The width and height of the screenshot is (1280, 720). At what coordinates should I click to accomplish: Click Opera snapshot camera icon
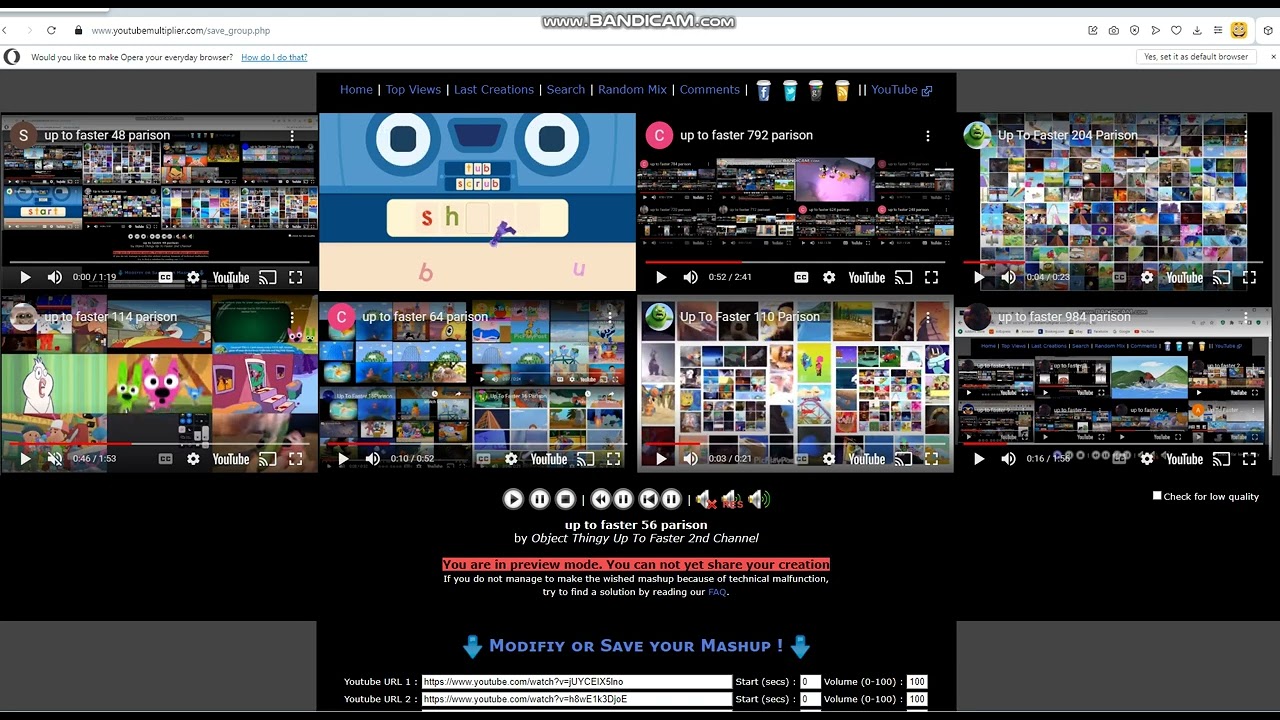(1113, 30)
